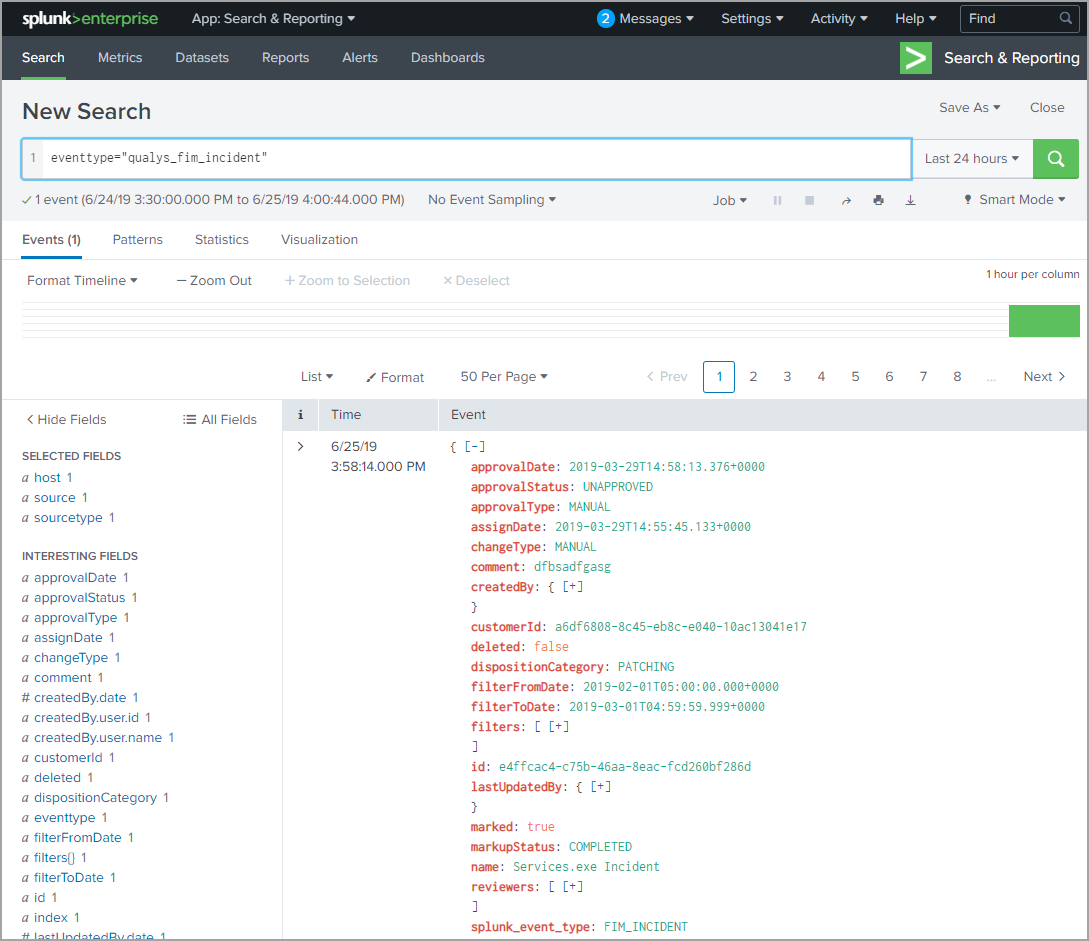Go to results page 2
Screen dimensions: 1089x941
click(x=753, y=377)
